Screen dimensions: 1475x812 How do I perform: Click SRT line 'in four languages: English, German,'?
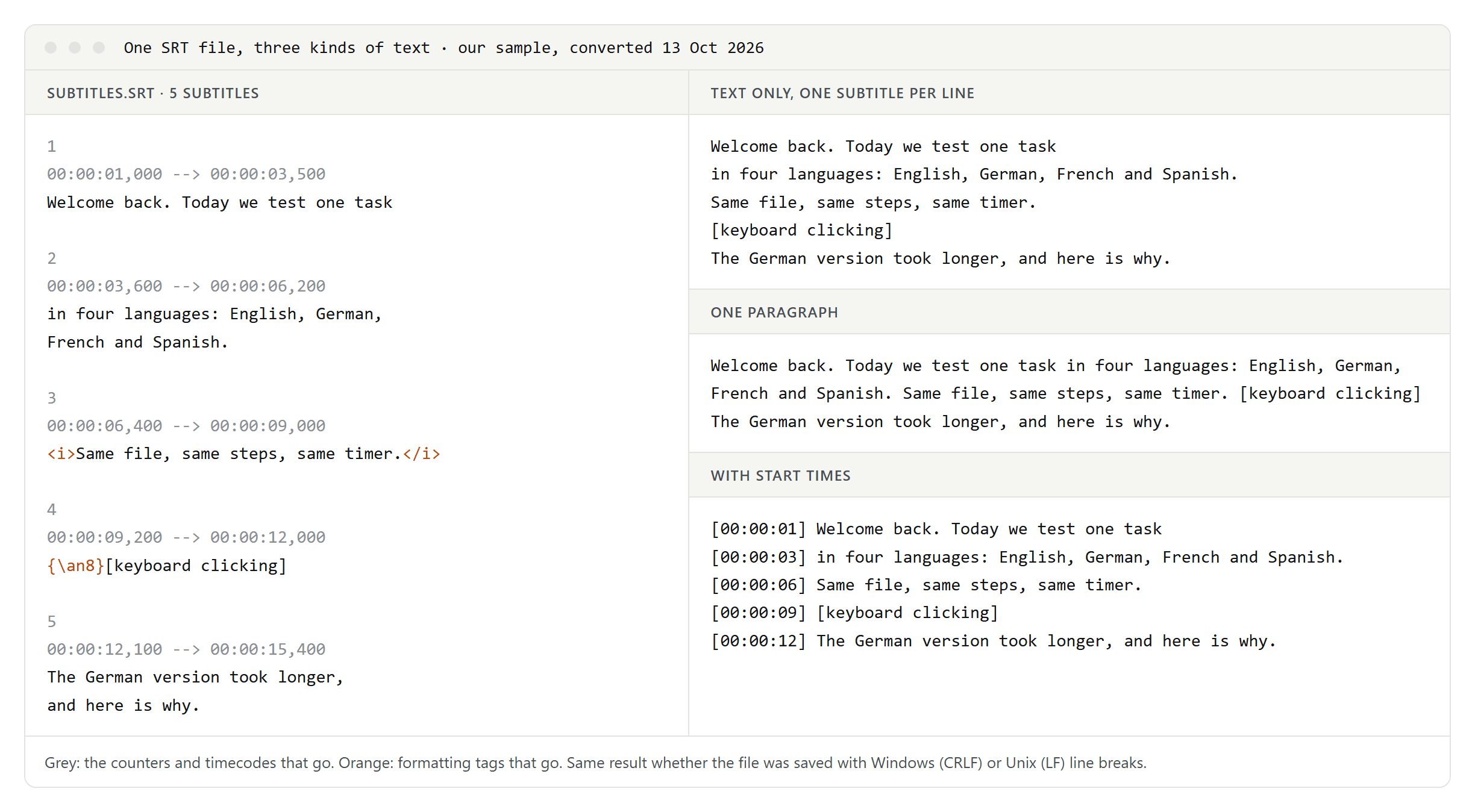click(215, 314)
